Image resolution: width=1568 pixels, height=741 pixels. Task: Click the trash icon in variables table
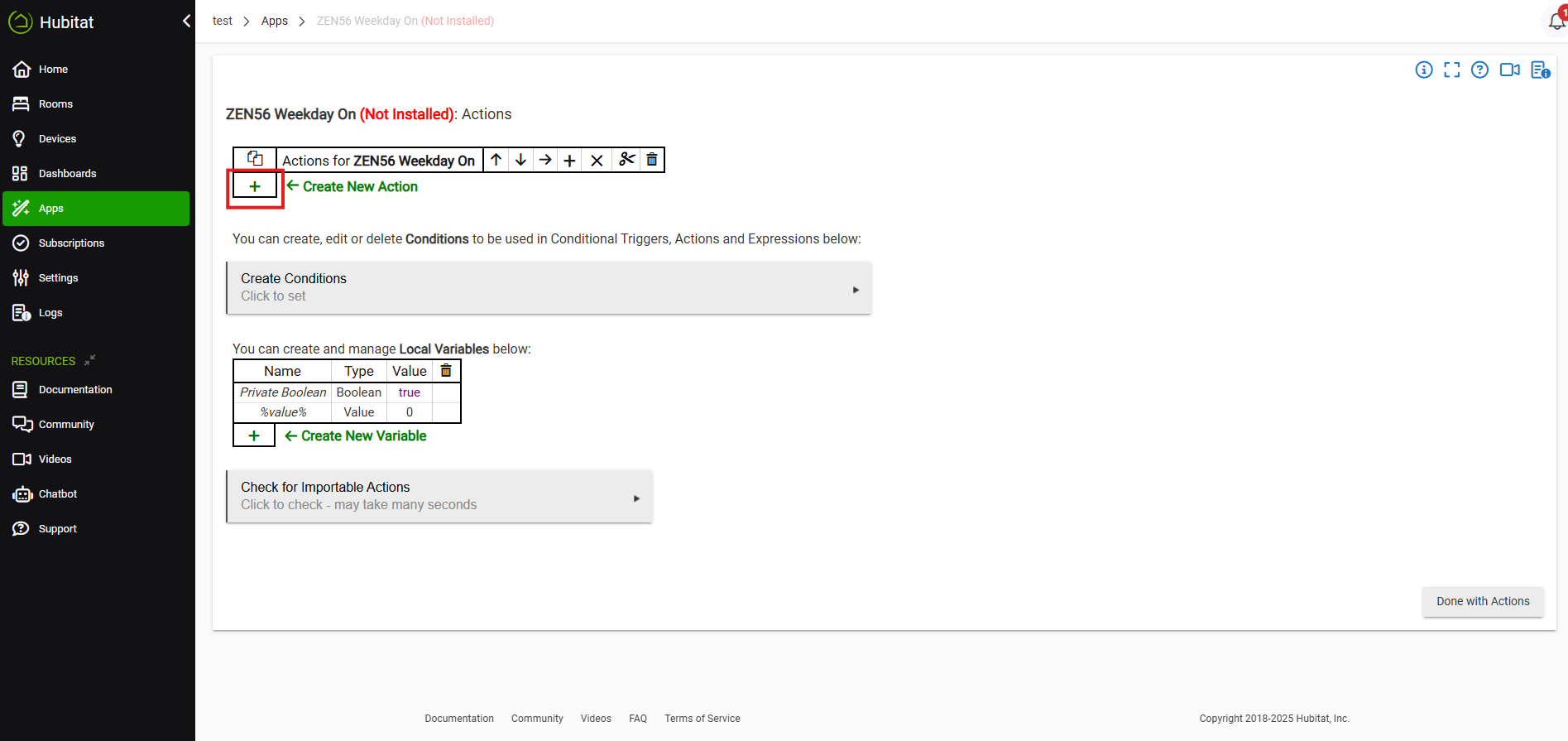[446, 371]
